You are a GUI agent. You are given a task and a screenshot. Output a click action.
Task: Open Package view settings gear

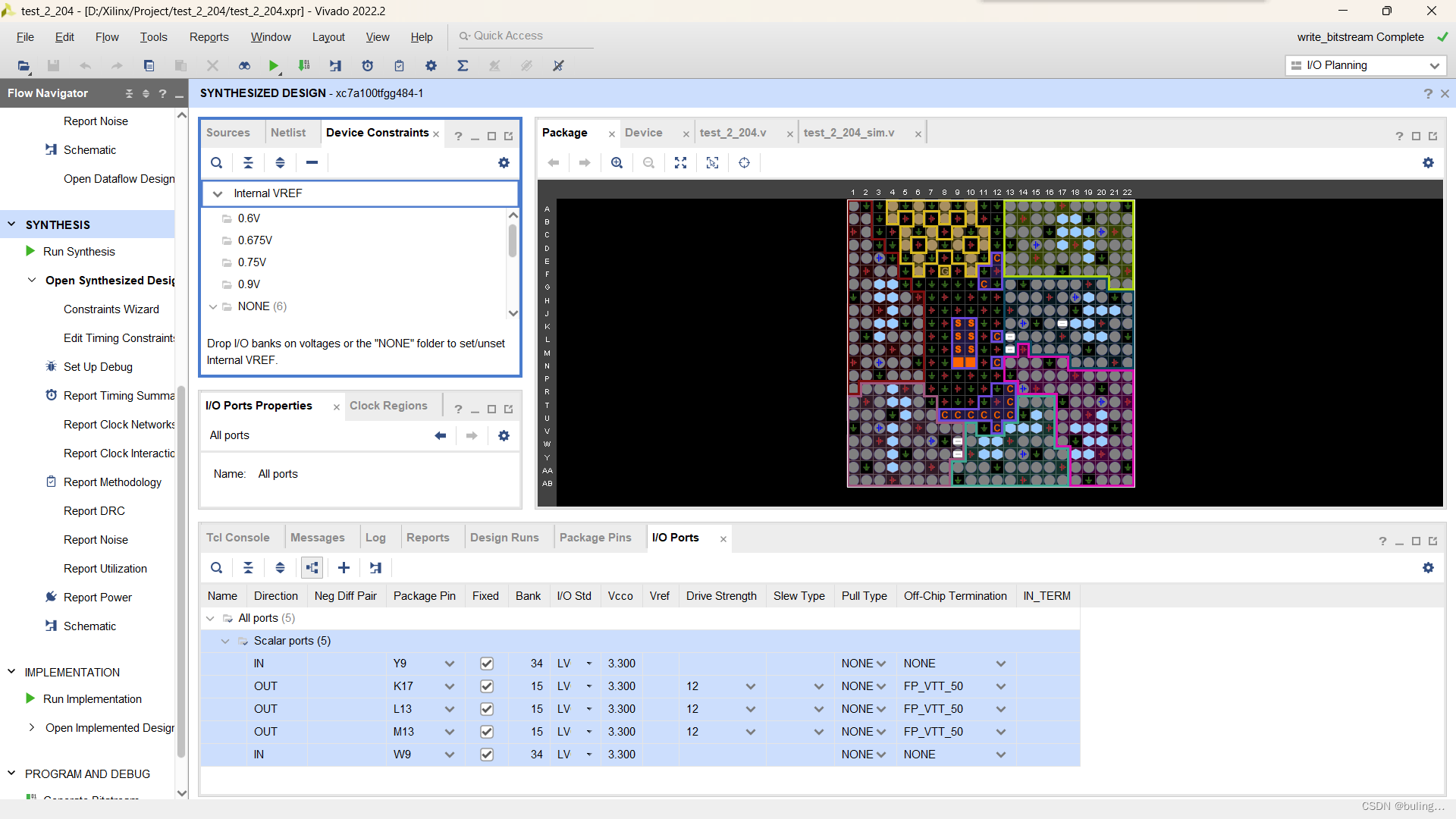point(1428,163)
